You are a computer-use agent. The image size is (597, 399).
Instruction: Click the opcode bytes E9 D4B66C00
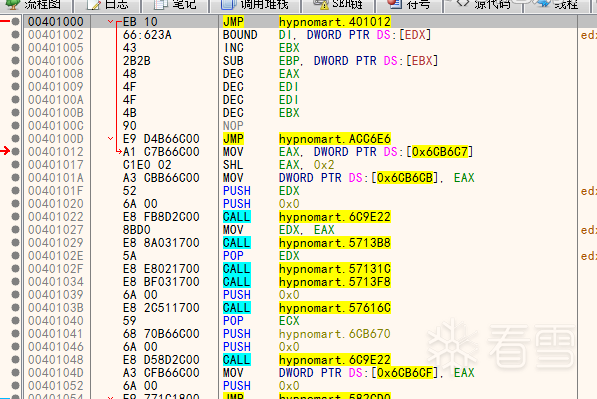tap(161, 139)
